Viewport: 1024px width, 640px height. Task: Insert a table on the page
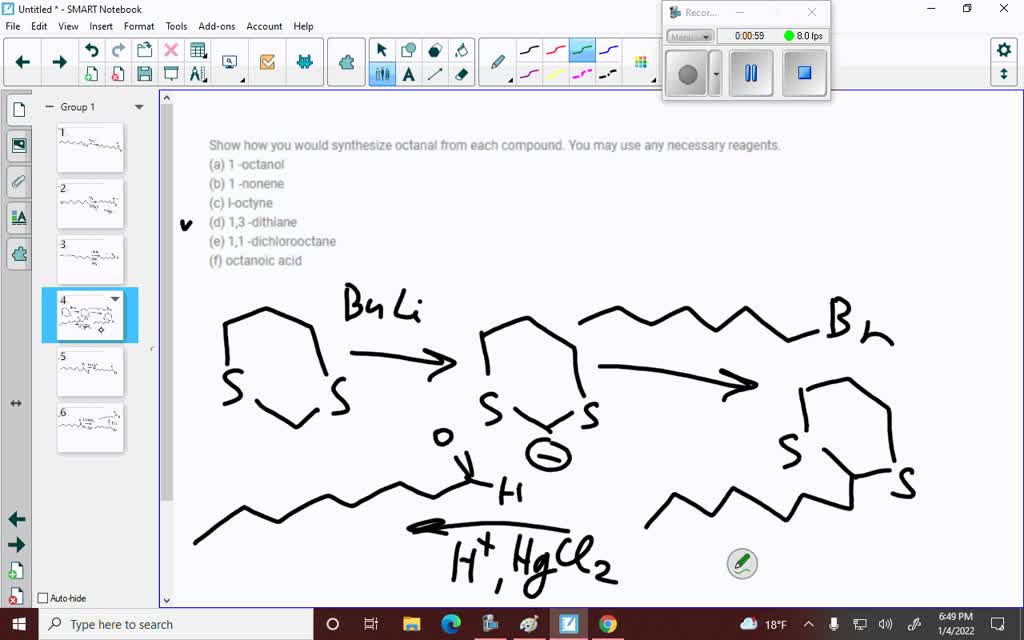click(197, 50)
